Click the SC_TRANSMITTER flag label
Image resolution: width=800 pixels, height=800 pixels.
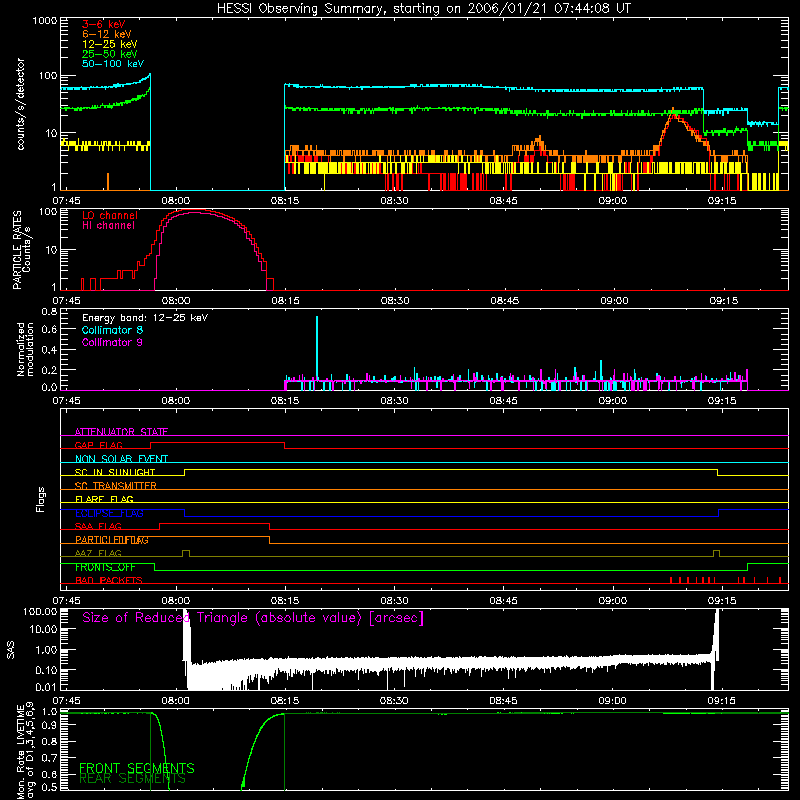115,485
